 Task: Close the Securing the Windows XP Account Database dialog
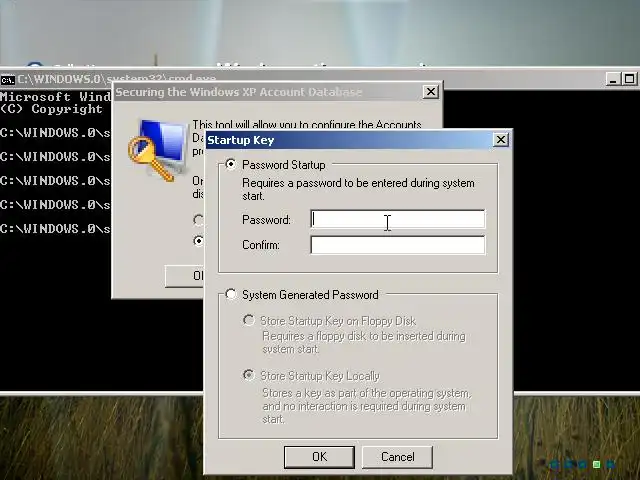[431, 92]
